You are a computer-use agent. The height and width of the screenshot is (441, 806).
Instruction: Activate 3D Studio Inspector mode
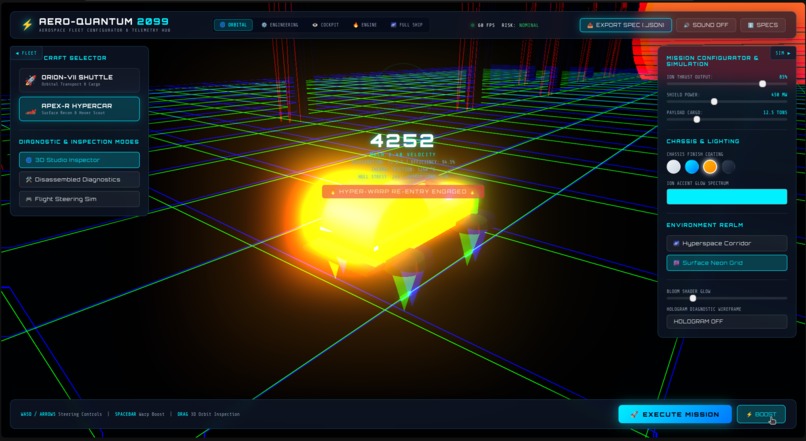tap(79, 160)
